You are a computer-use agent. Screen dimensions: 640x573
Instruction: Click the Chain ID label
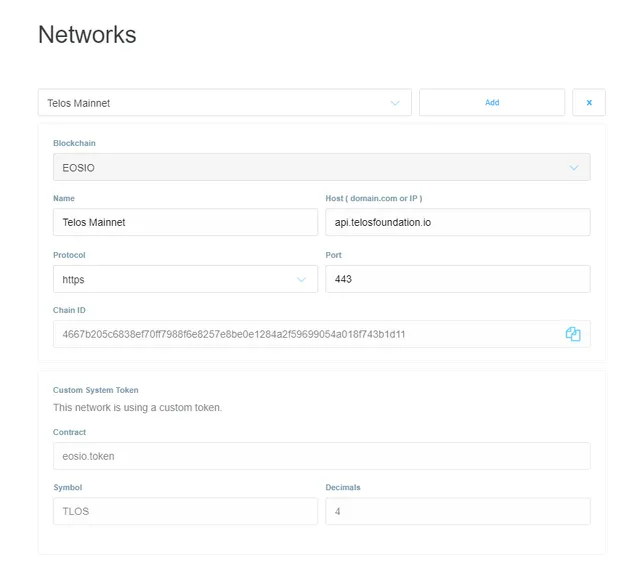click(x=69, y=310)
